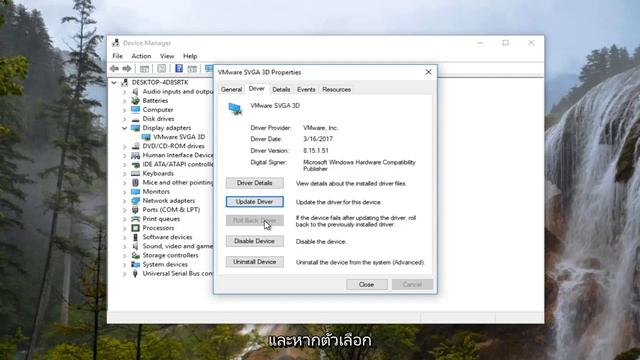Click the Disable Device button
640x360 pixels.
click(x=255, y=241)
